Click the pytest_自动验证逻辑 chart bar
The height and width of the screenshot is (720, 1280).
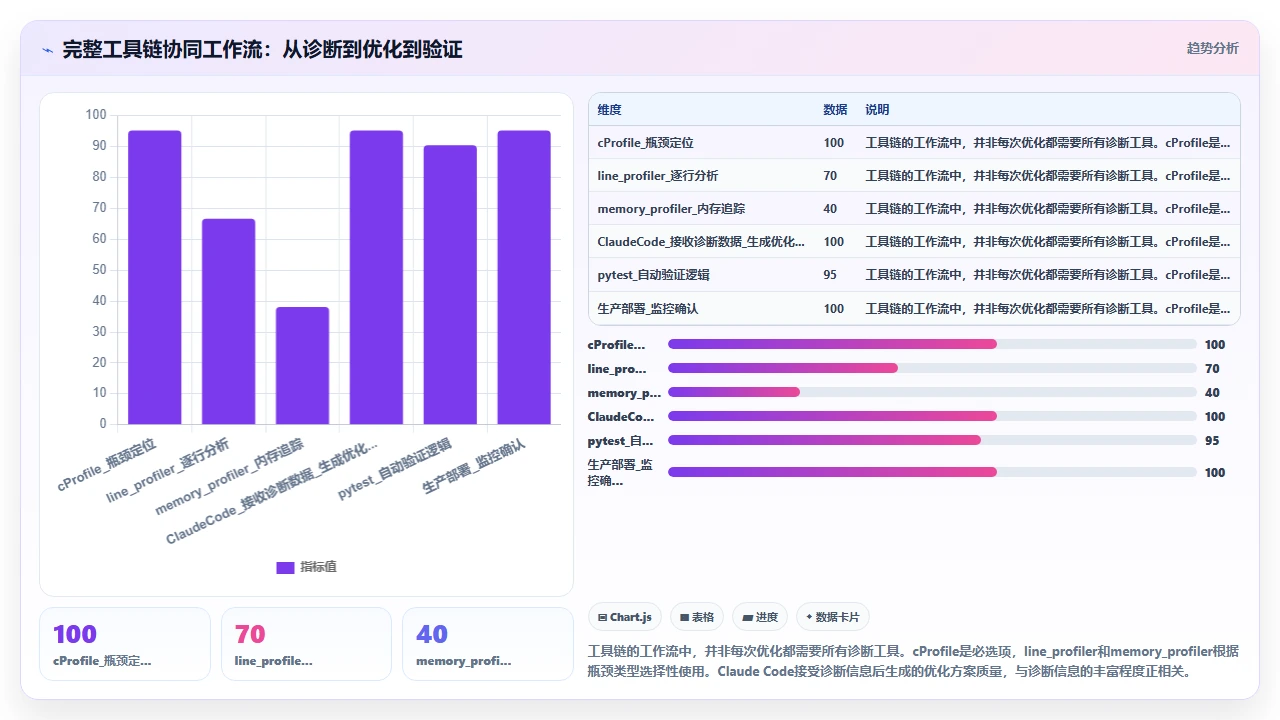click(450, 285)
